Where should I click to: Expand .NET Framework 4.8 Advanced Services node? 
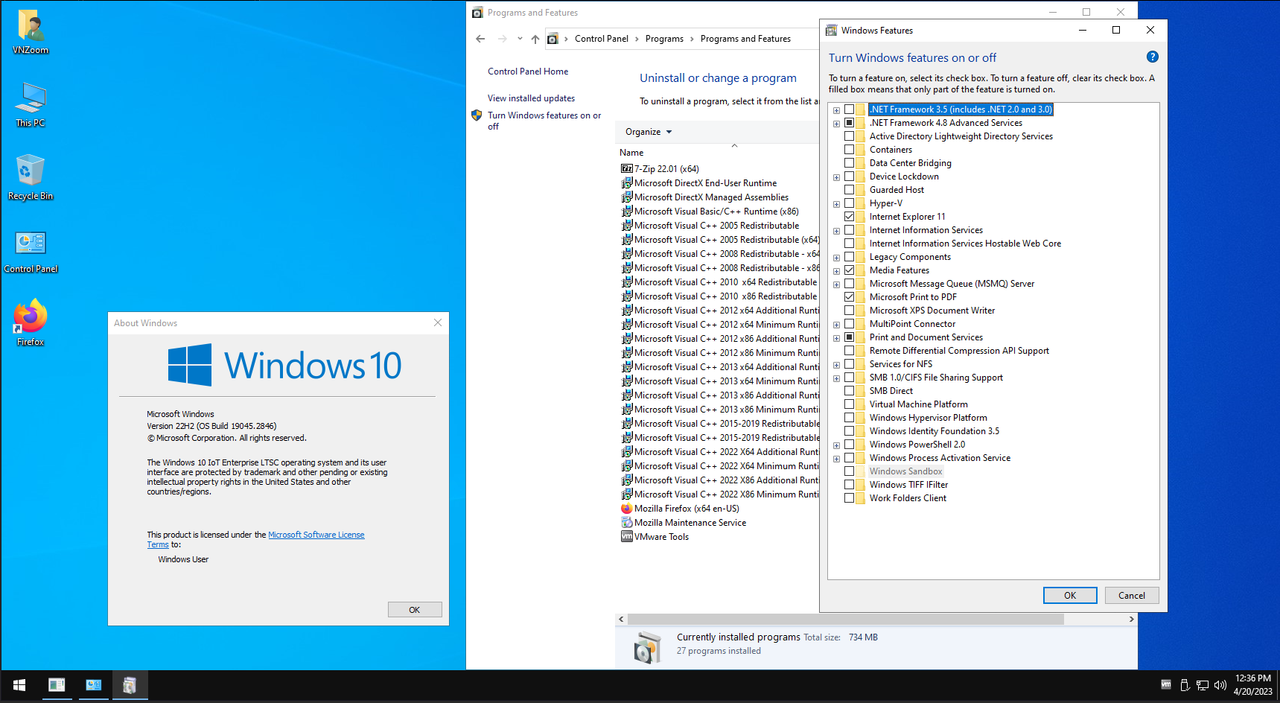836,123
